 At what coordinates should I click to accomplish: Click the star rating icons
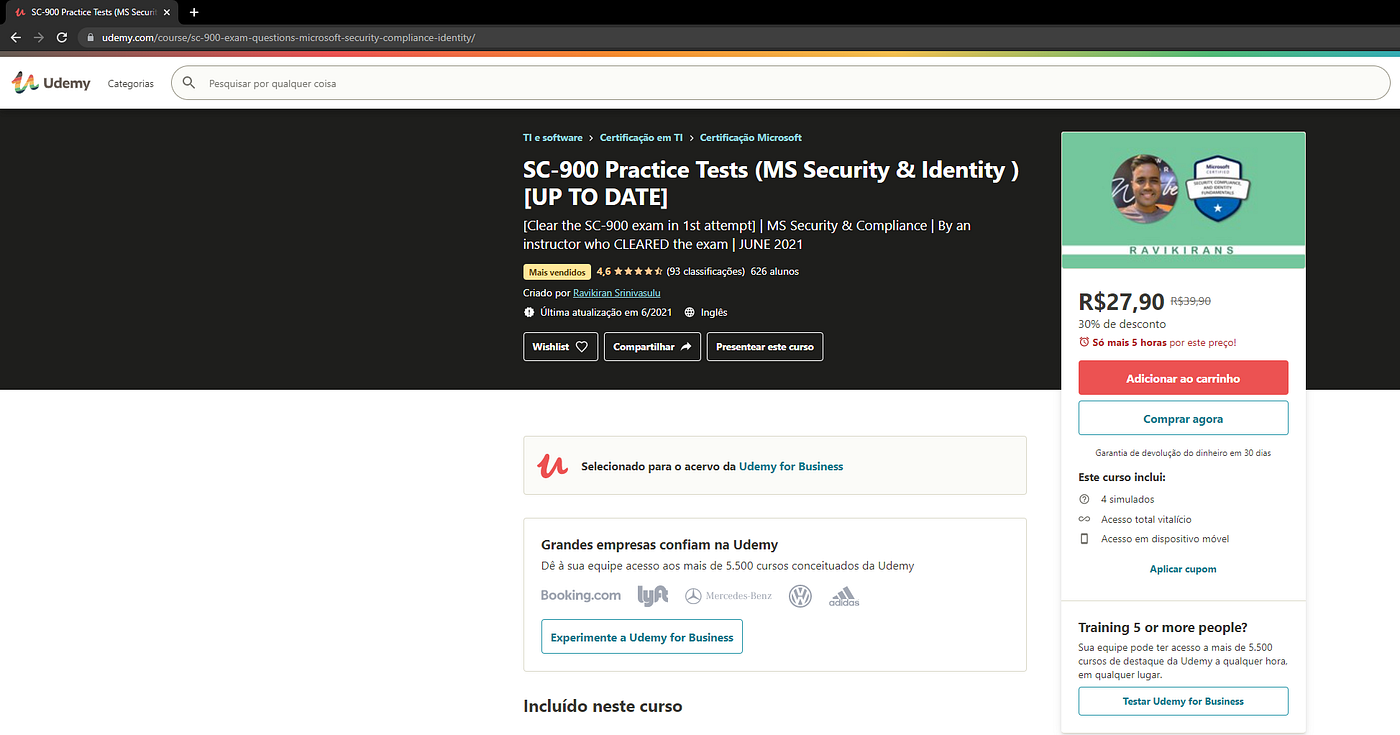coord(638,271)
